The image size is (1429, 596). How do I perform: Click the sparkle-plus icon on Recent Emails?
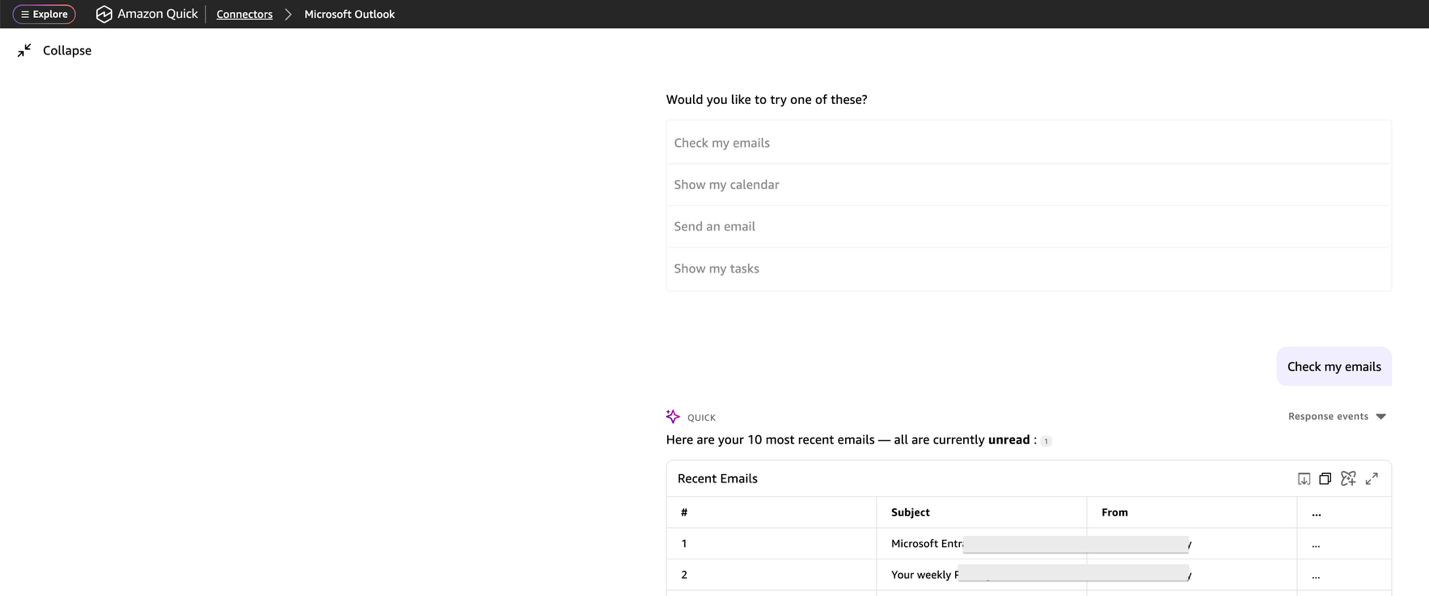[x=1348, y=479]
